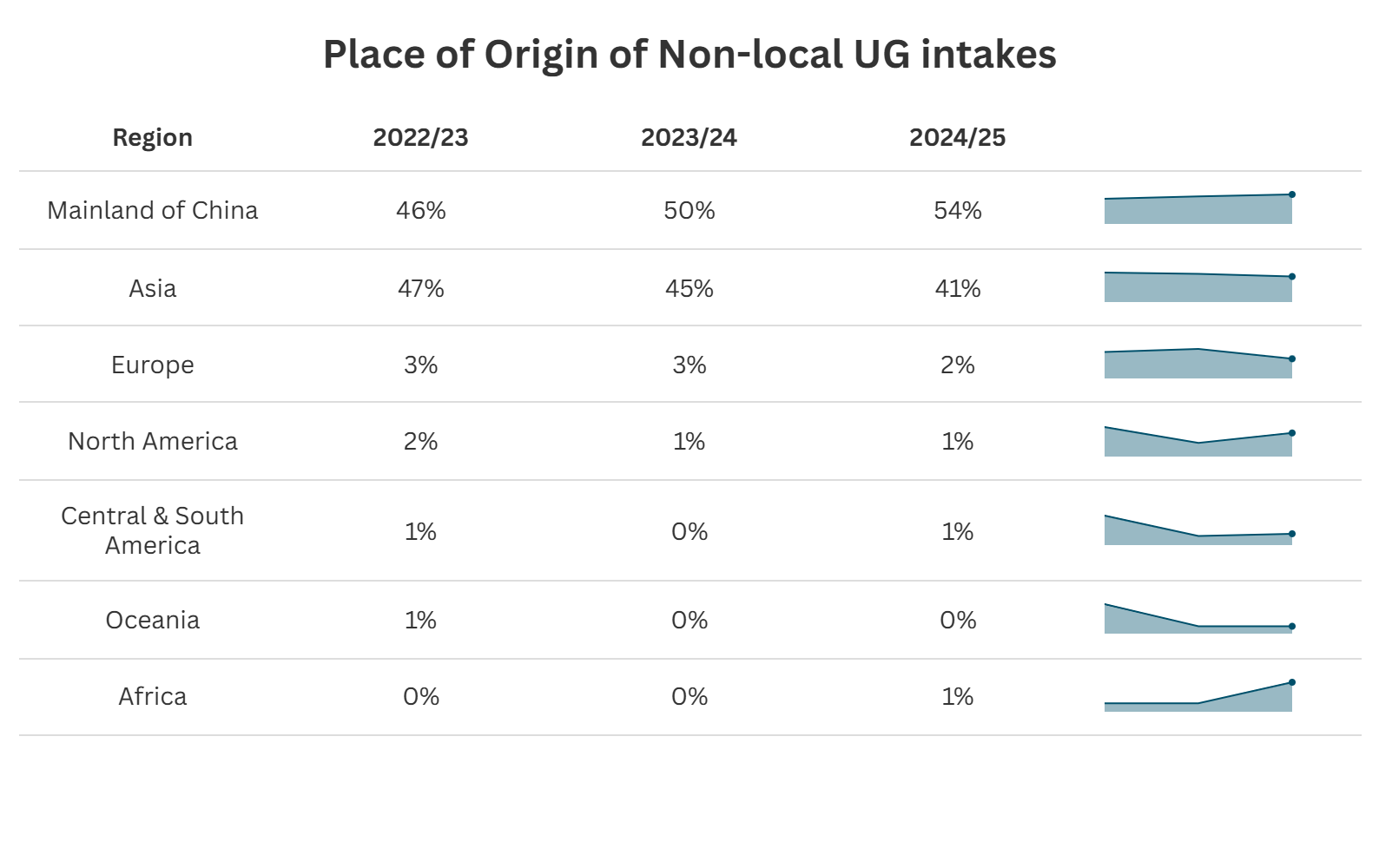This screenshot has width=1379, height=868.
Task: Click the Oceania trend sparkline
Action: (x=1198, y=620)
